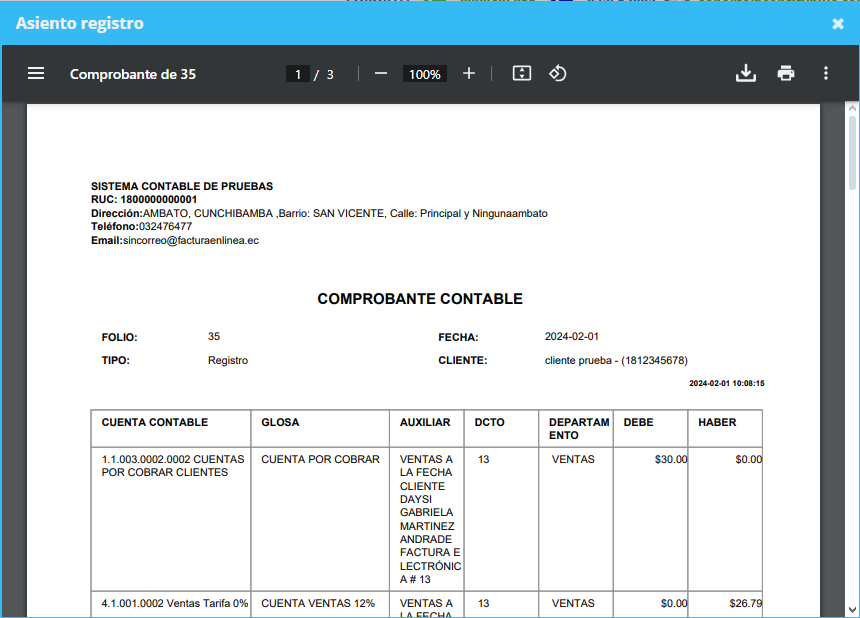Click the 100% zoom level field

pos(425,74)
